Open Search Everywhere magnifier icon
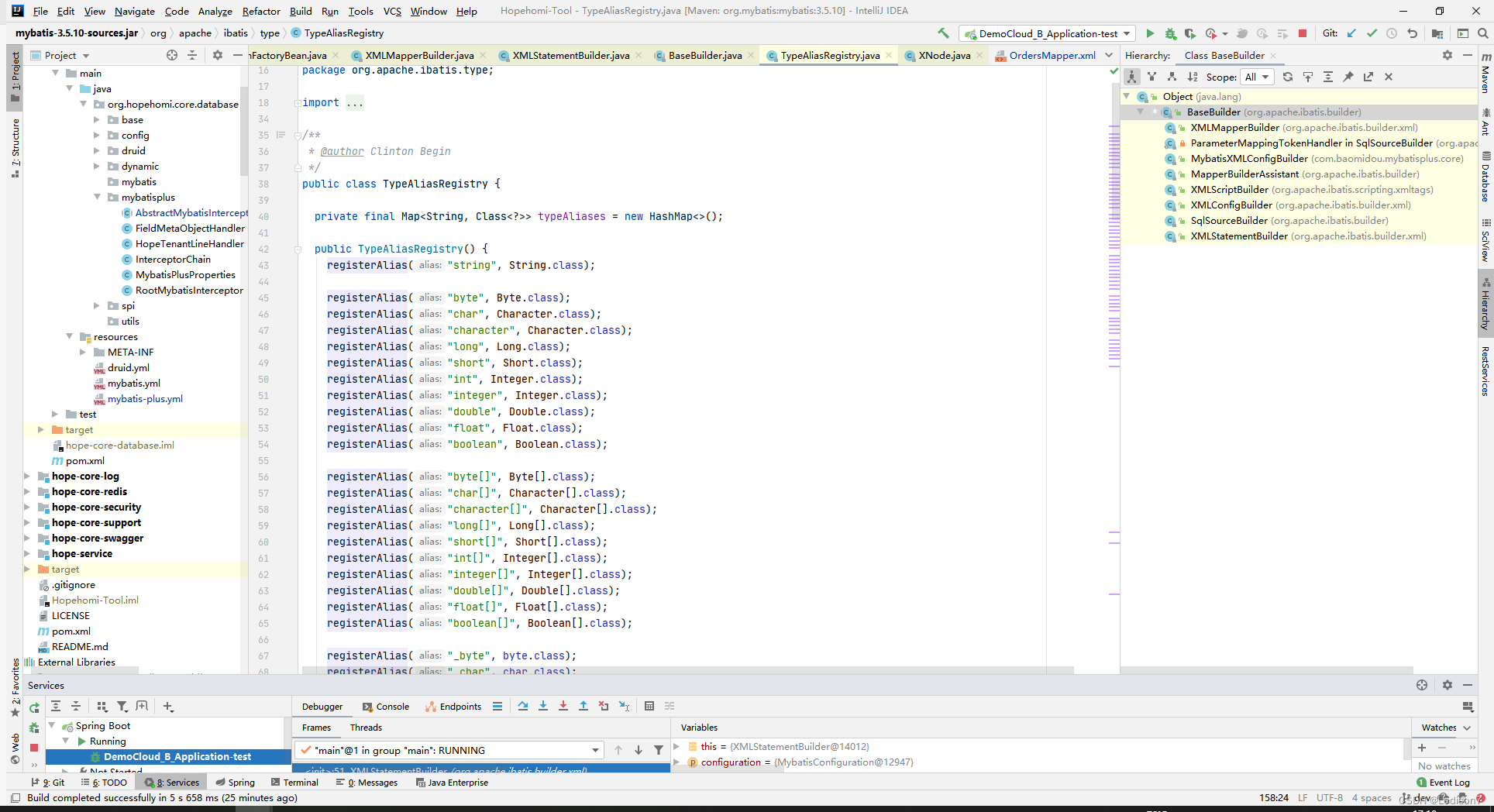This screenshot has width=1494, height=812. tap(1482, 33)
